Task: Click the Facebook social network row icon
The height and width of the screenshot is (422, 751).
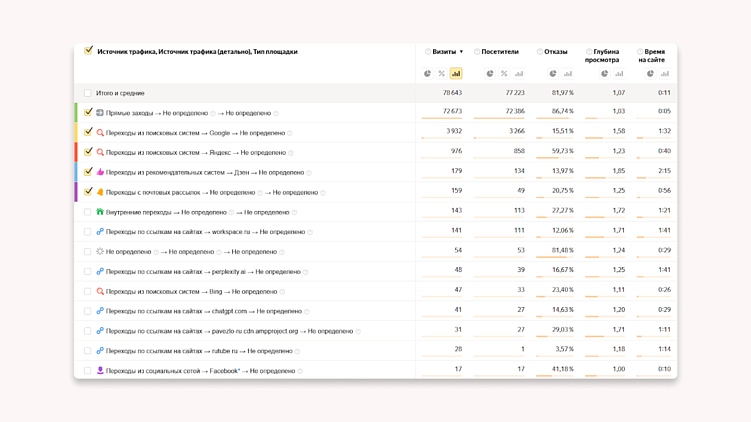Action: [100, 370]
